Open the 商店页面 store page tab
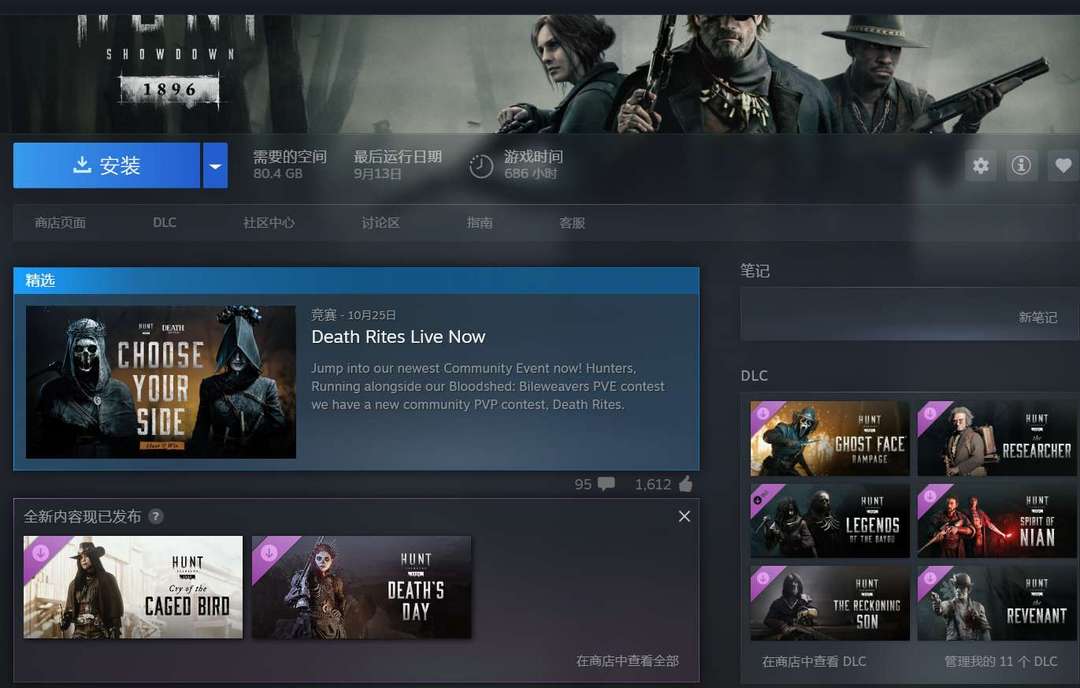The width and height of the screenshot is (1080, 688). [x=60, y=223]
